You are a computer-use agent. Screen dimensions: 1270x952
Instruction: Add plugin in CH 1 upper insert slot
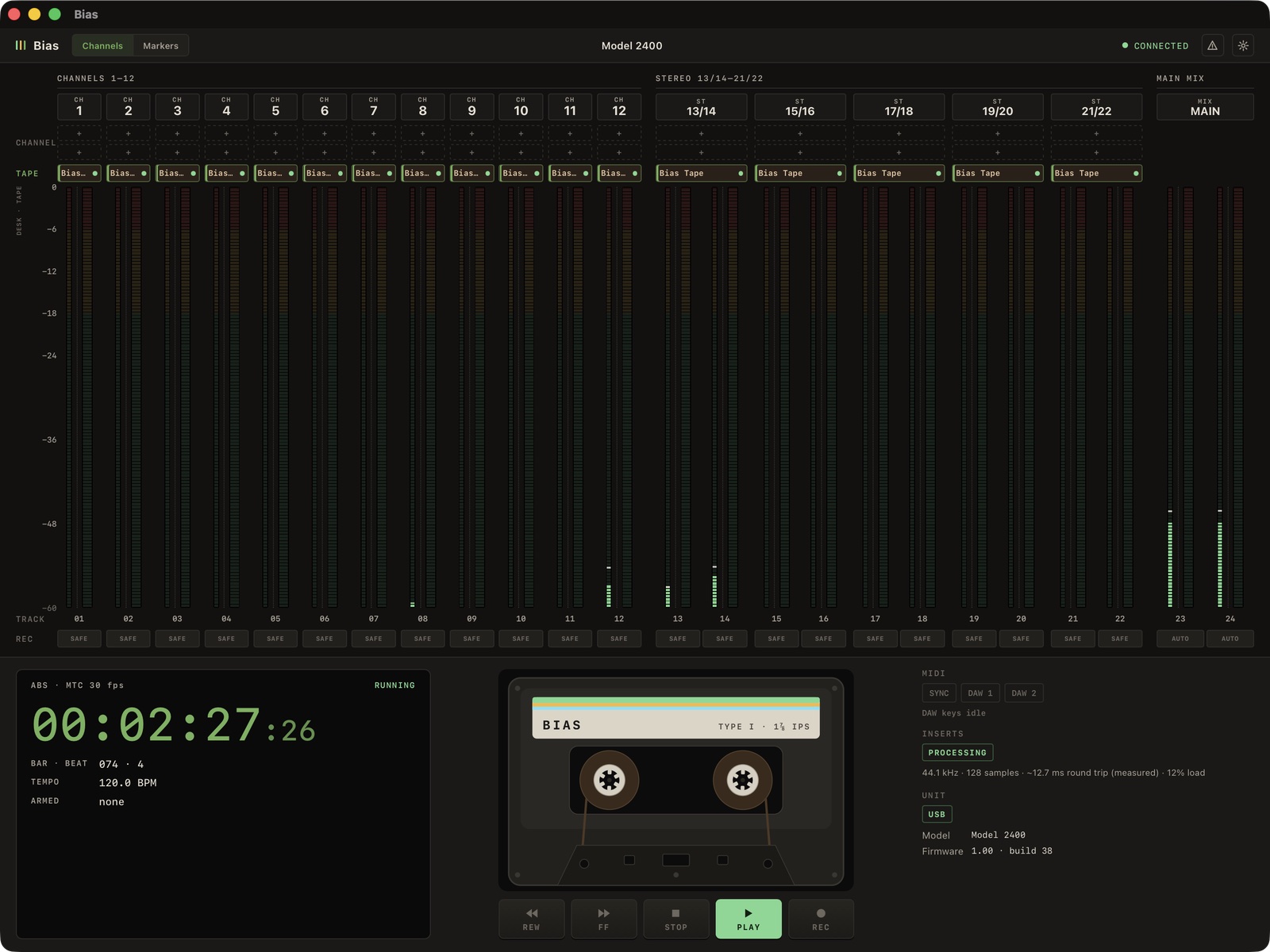click(79, 133)
